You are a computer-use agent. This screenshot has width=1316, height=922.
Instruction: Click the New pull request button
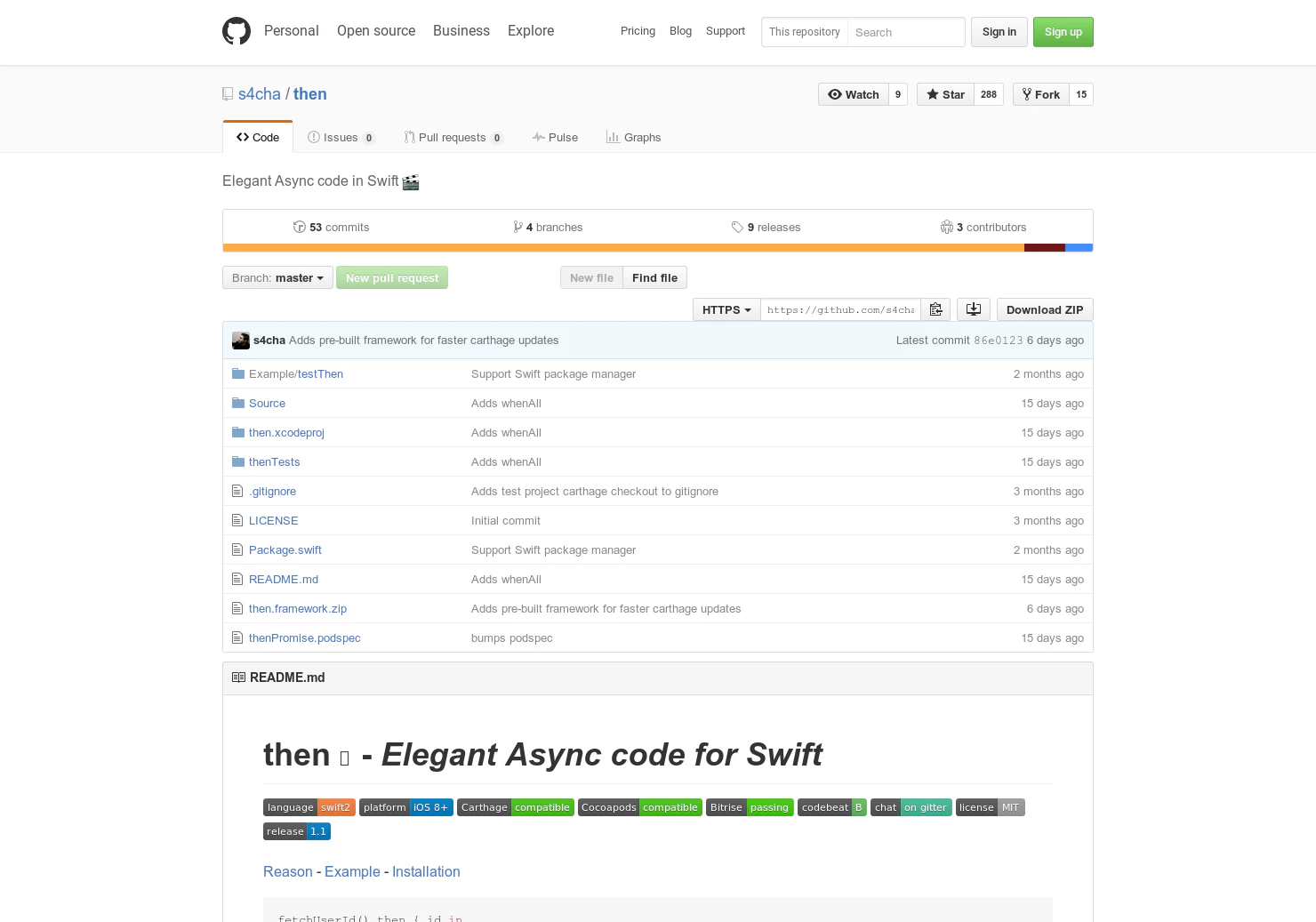tap(392, 277)
